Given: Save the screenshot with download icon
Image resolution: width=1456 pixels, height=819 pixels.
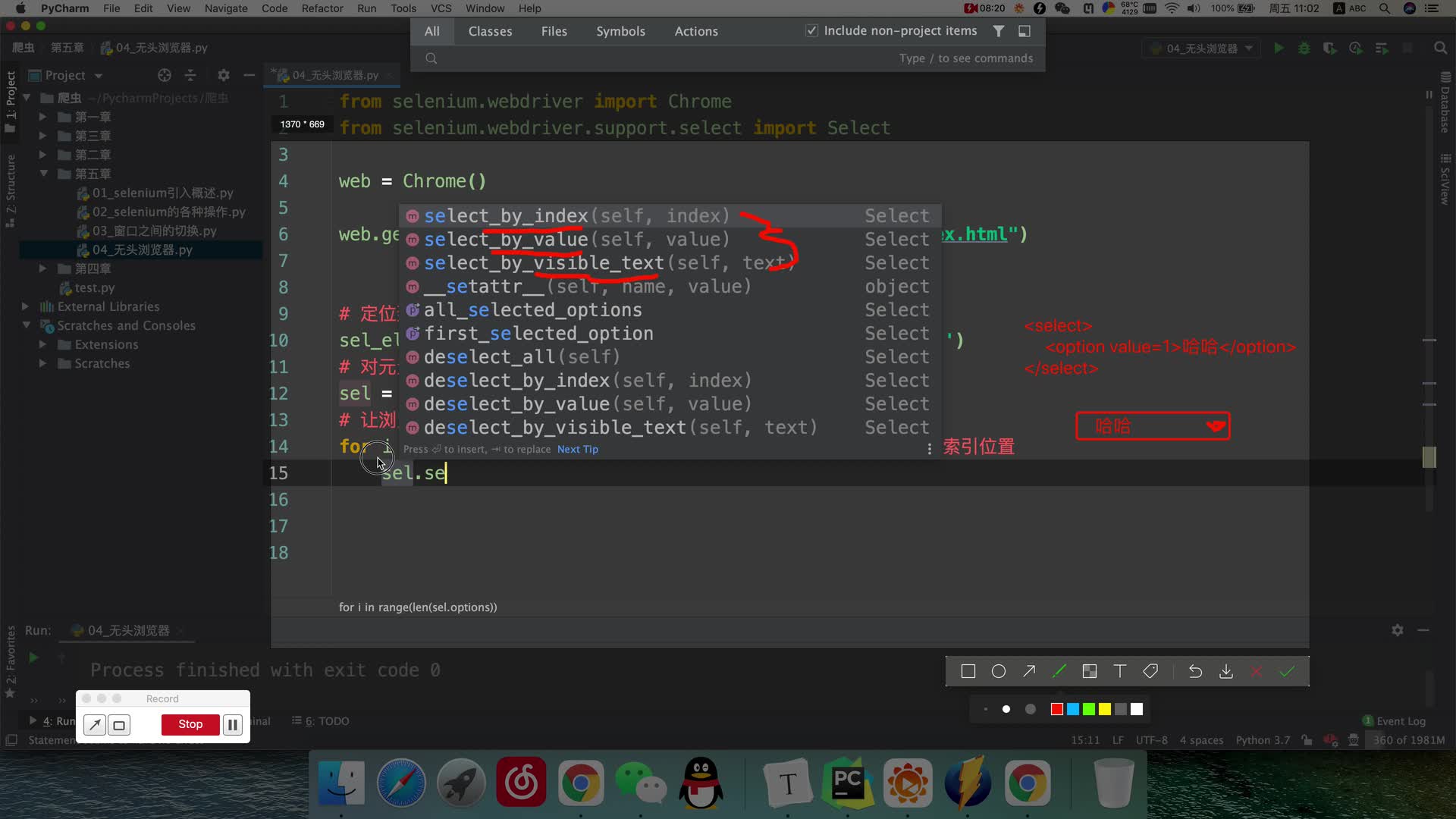Looking at the screenshot, I should (x=1225, y=671).
